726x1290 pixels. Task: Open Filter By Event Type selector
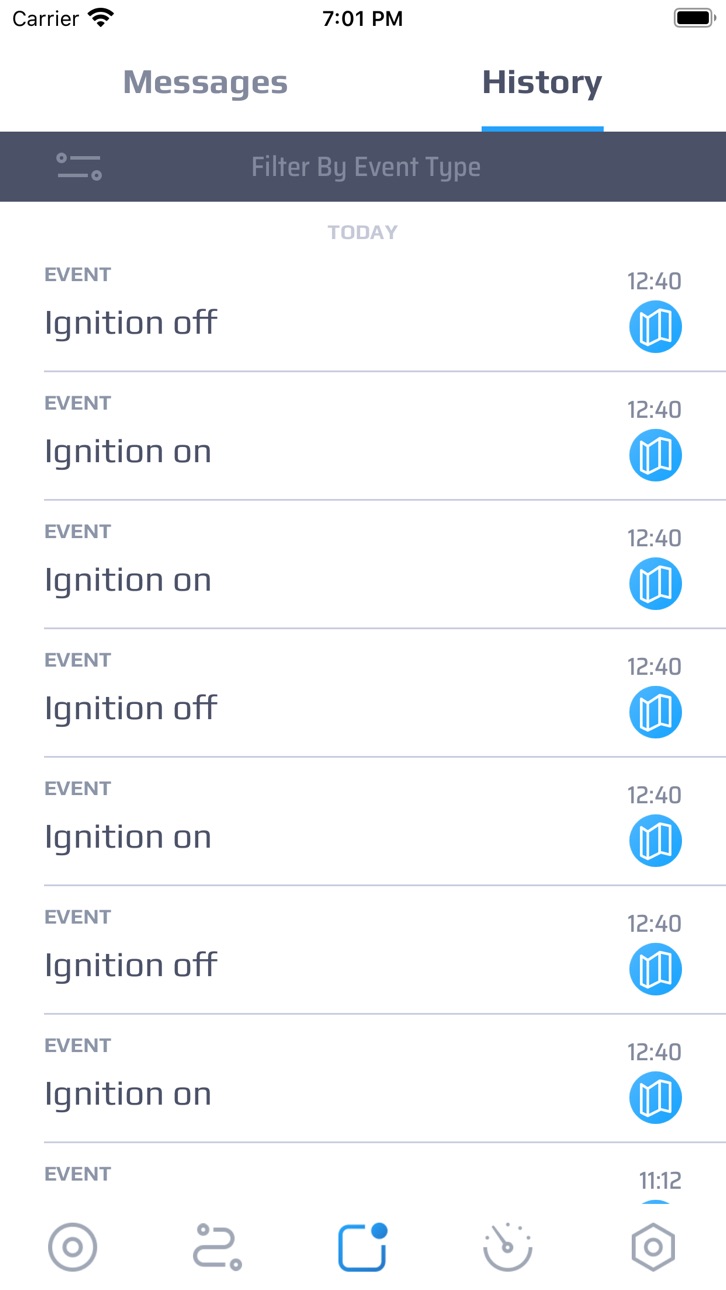(366, 167)
